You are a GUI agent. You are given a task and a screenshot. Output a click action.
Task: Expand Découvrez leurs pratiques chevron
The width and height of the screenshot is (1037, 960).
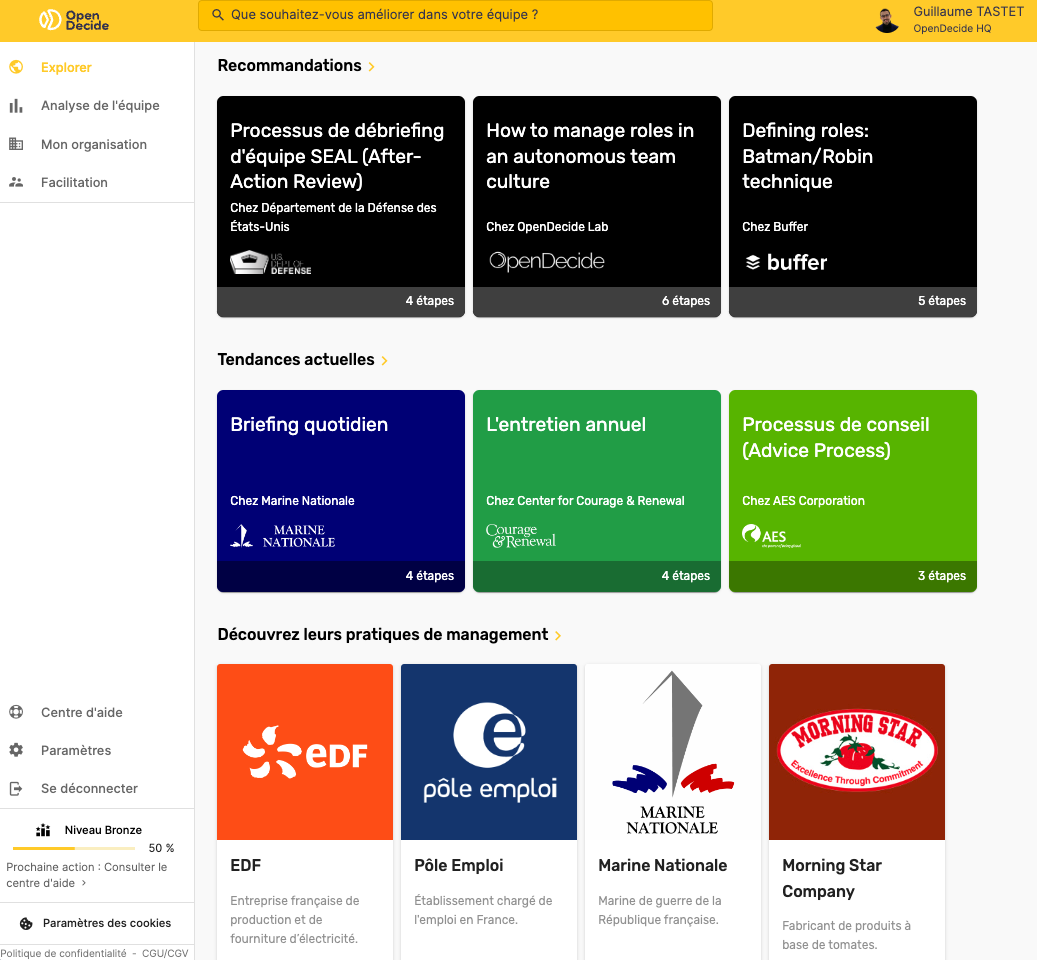pos(558,635)
